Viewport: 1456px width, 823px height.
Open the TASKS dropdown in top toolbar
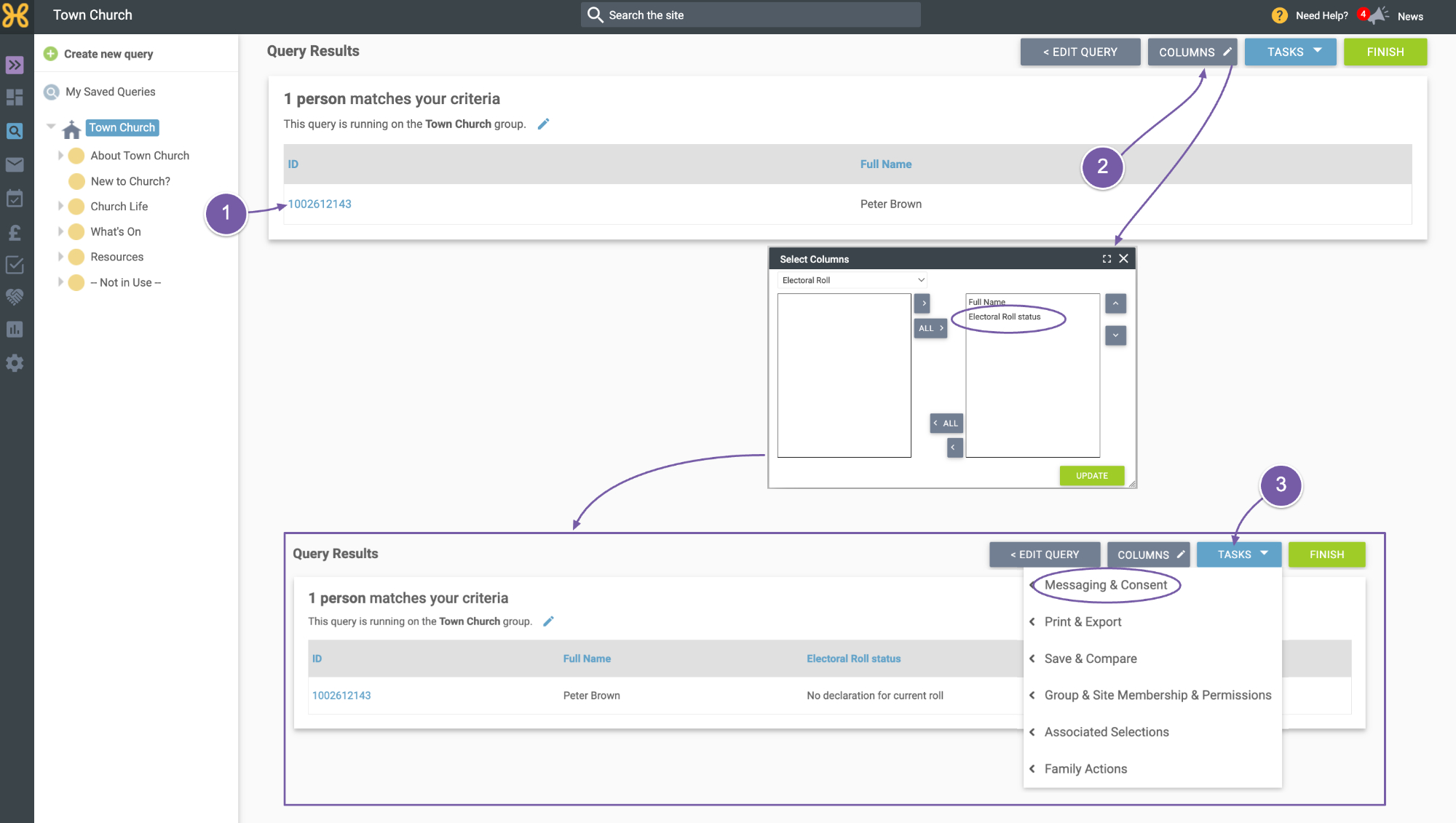[1290, 52]
